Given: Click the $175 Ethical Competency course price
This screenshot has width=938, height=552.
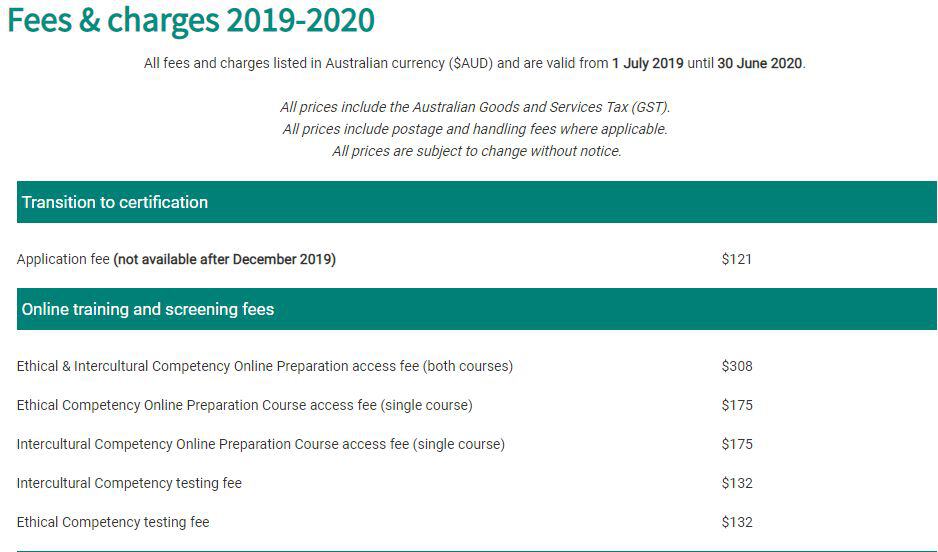Looking at the screenshot, I should (737, 405).
